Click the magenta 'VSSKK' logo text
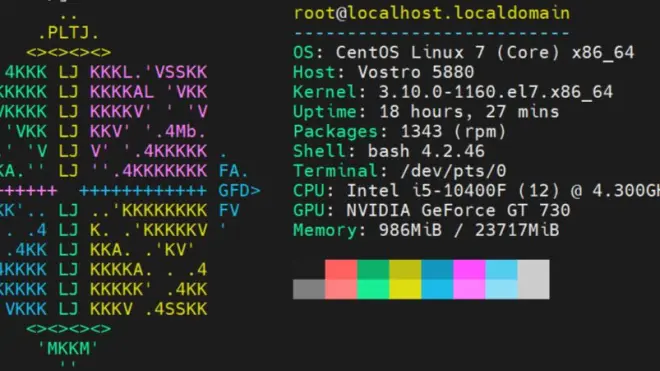The width and height of the screenshot is (660, 371). (181, 72)
